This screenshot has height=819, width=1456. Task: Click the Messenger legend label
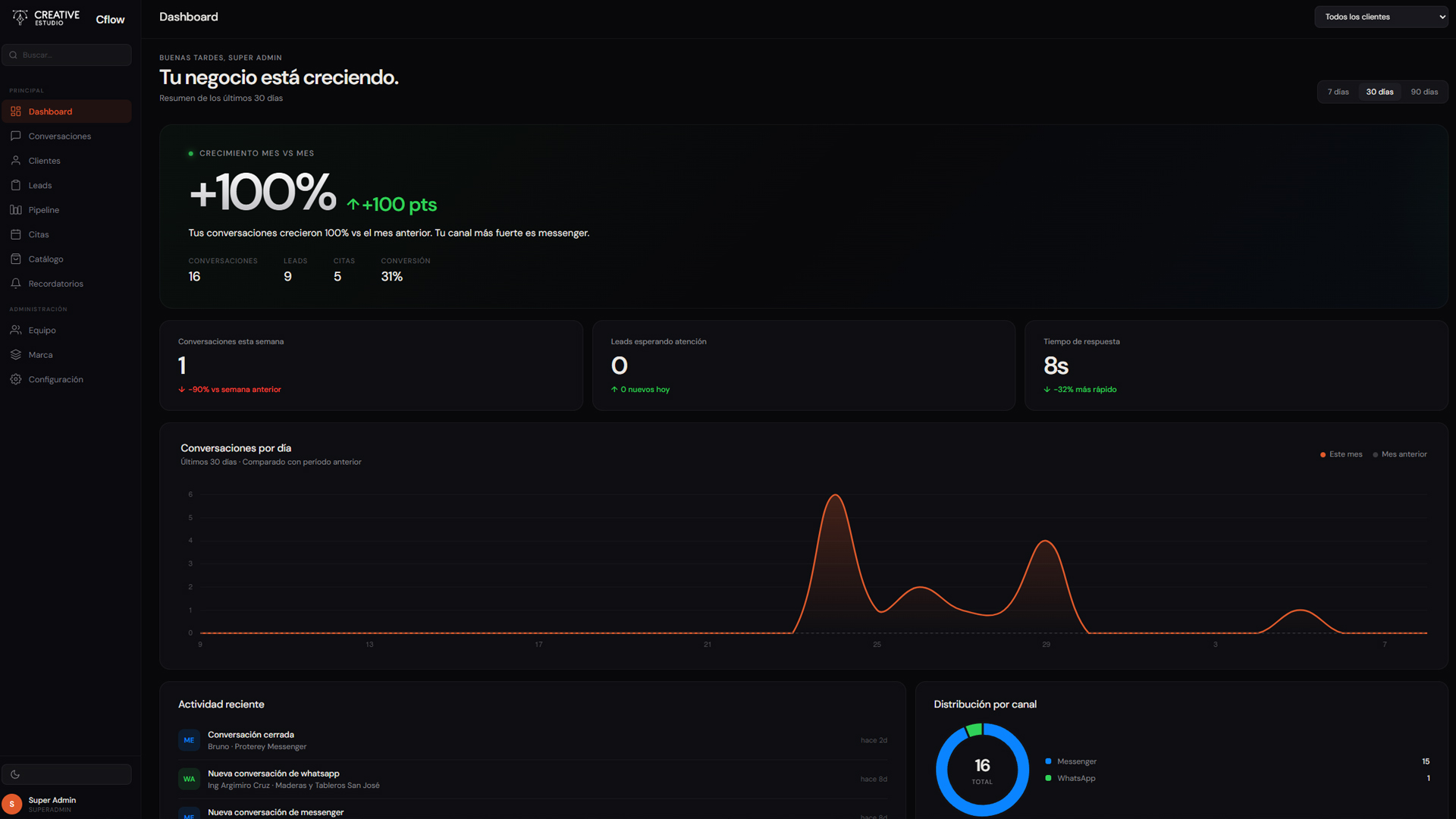(1077, 761)
